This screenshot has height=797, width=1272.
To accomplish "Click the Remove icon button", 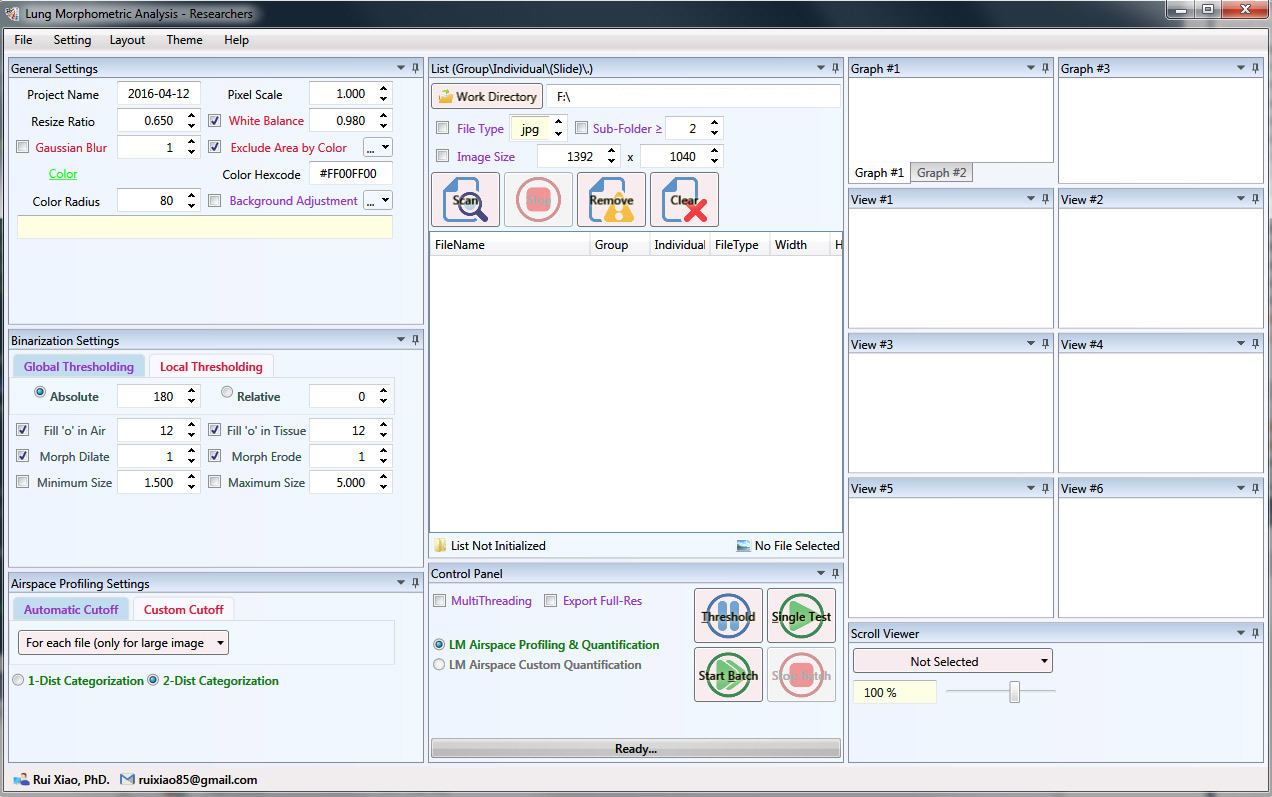I will [x=611, y=200].
